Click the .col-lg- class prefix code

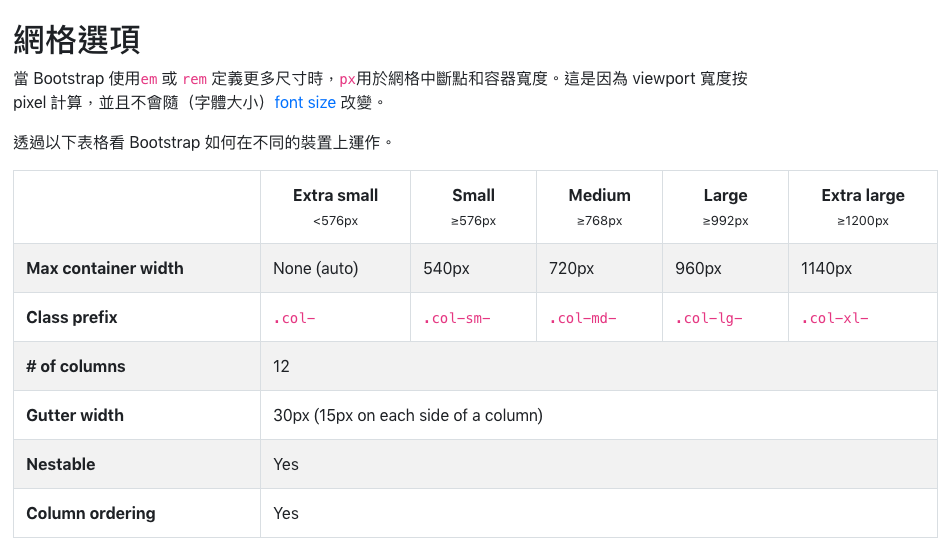pyautogui.click(x=709, y=319)
